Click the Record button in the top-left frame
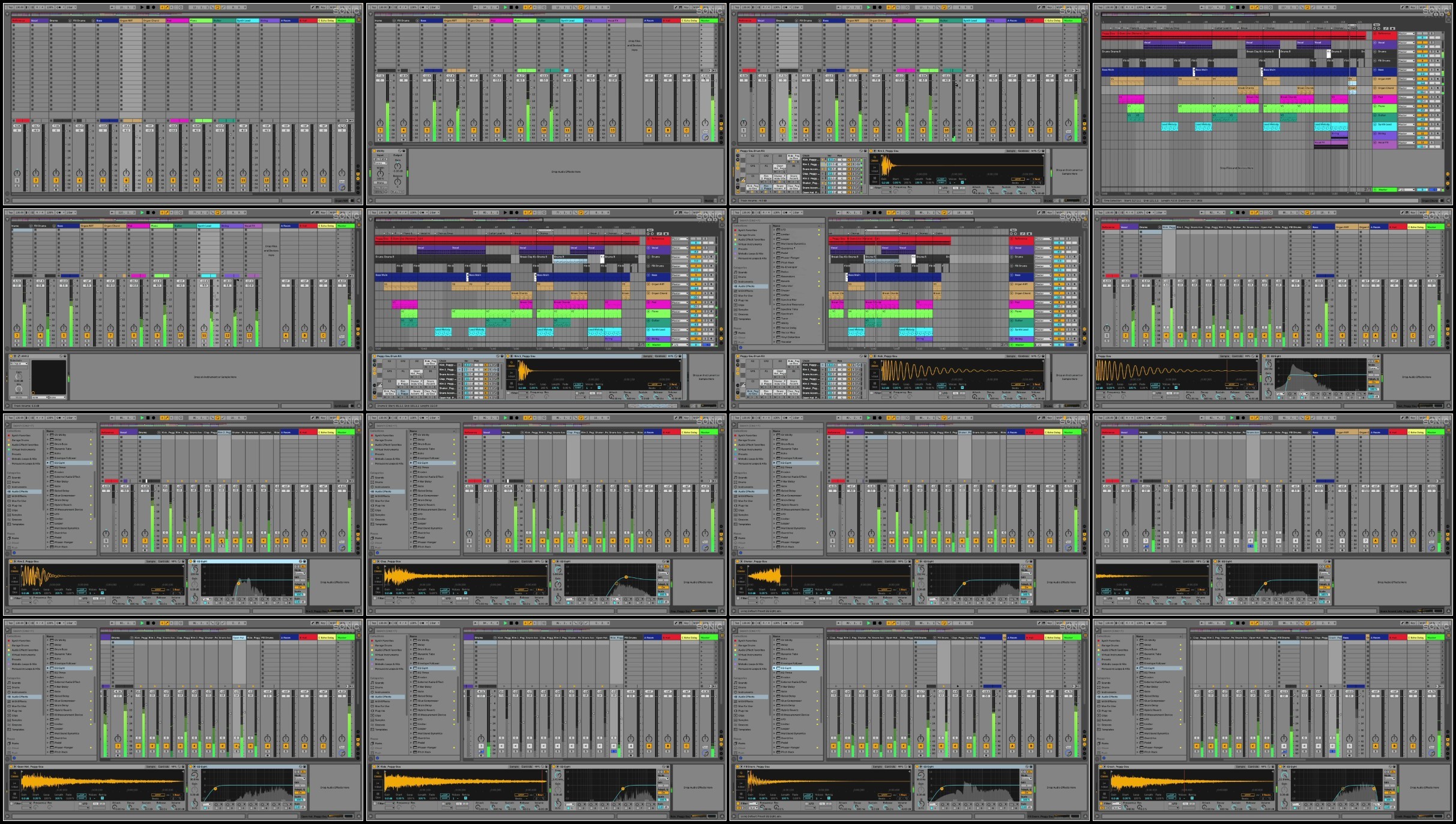Viewport: 1456px width, 824px height. pyautogui.click(x=153, y=7)
